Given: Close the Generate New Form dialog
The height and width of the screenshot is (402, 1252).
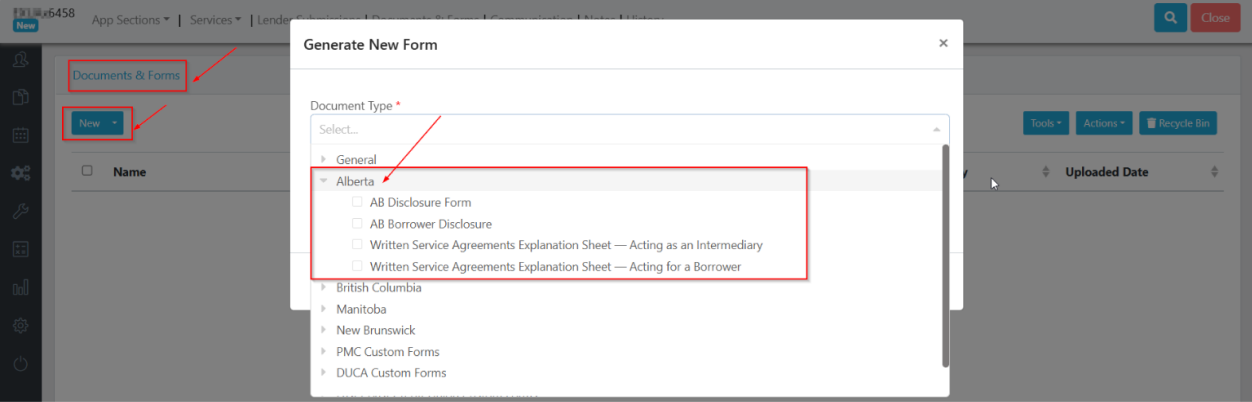Looking at the screenshot, I should (943, 43).
